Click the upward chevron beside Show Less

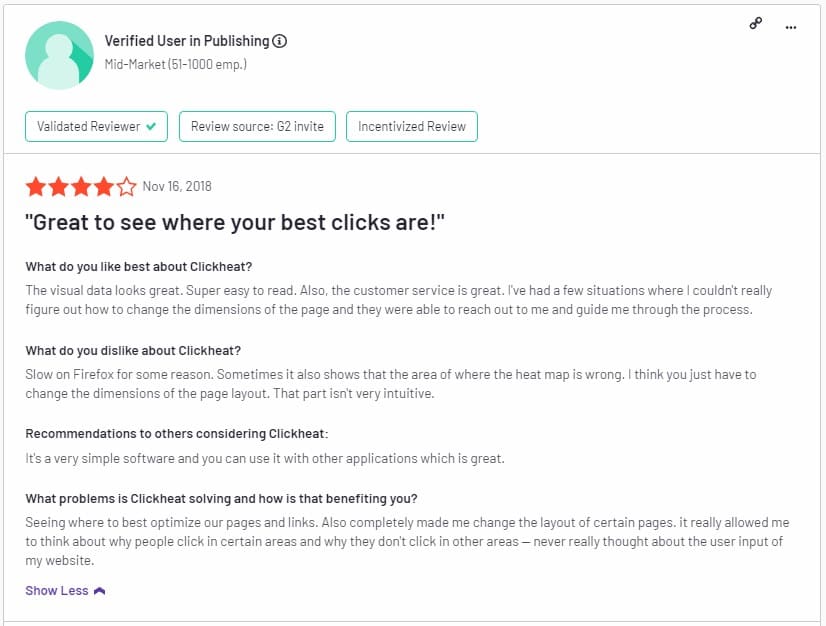click(x=100, y=591)
